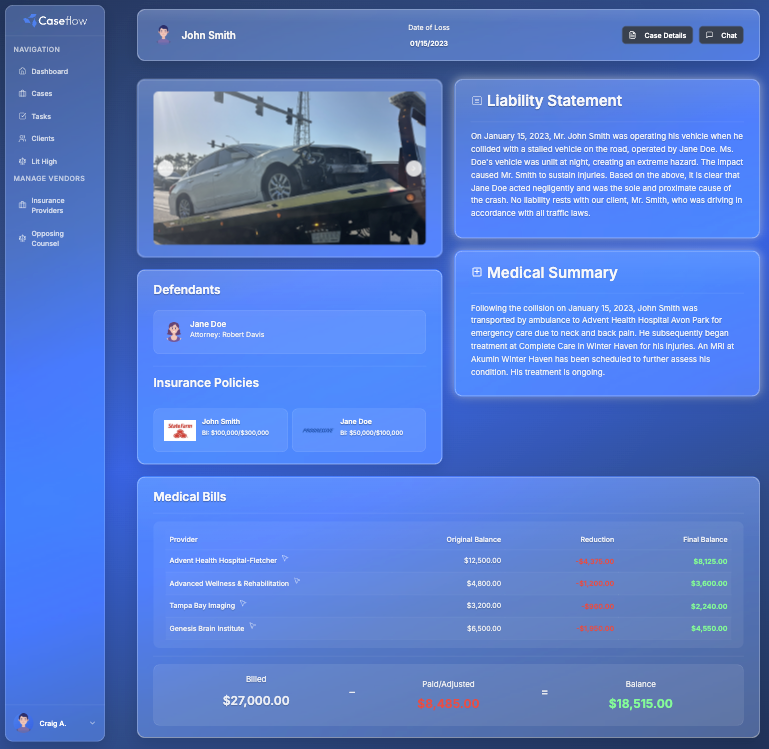Click Jane Doe's defendant avatar
This screenshot has height=749, width=769.
coord(174,332)
